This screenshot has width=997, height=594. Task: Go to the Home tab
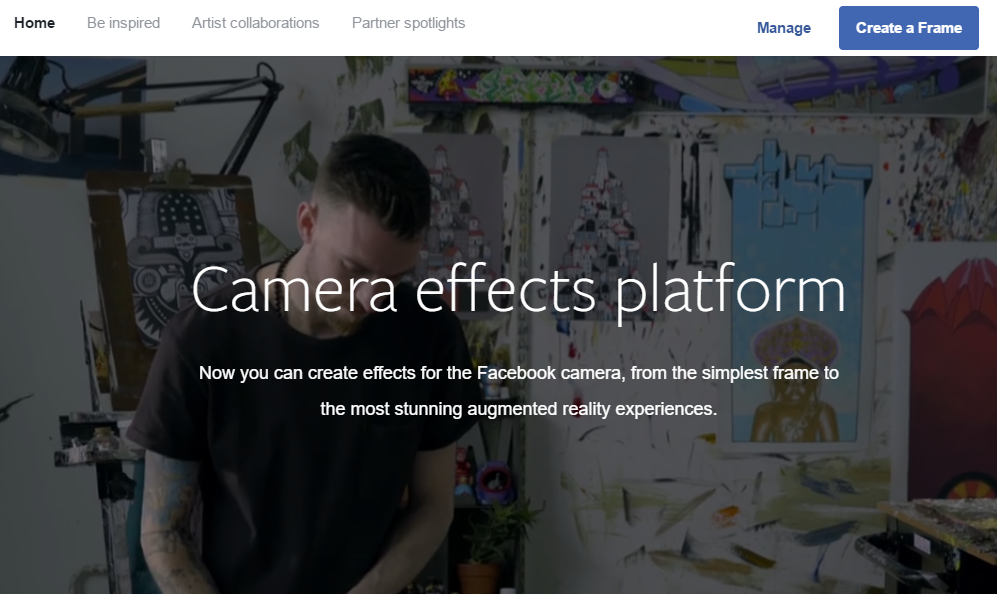[x=34, y=23]
